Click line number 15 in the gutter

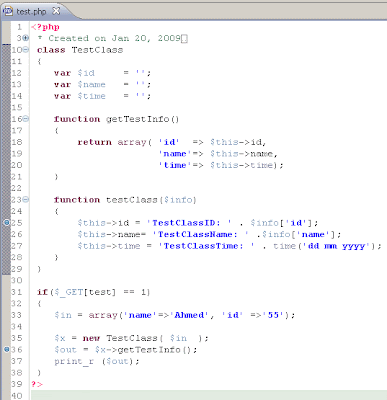pyautogui.click(x=17, y=108)
